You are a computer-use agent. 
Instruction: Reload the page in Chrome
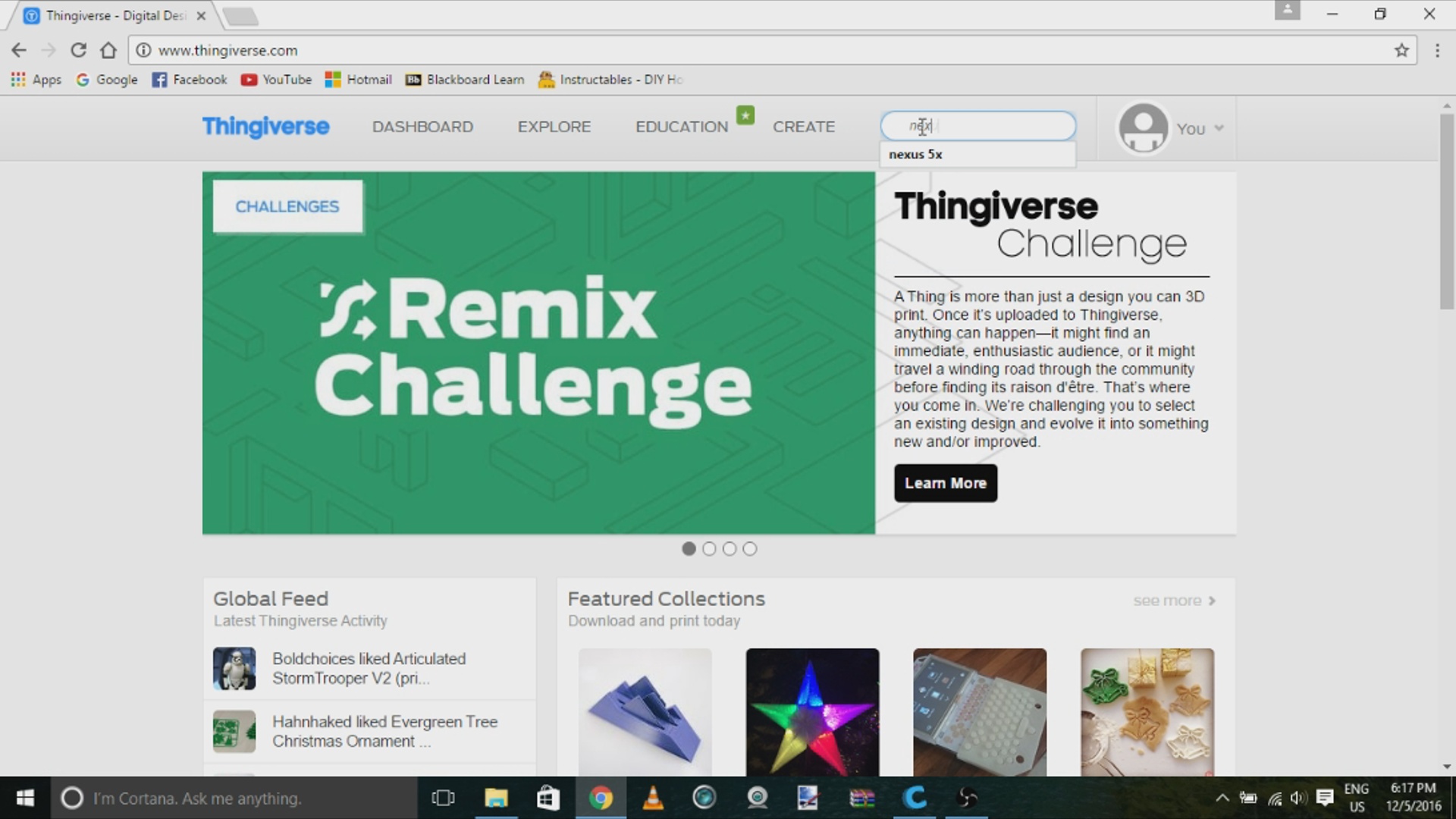click(x=78, y=51)
